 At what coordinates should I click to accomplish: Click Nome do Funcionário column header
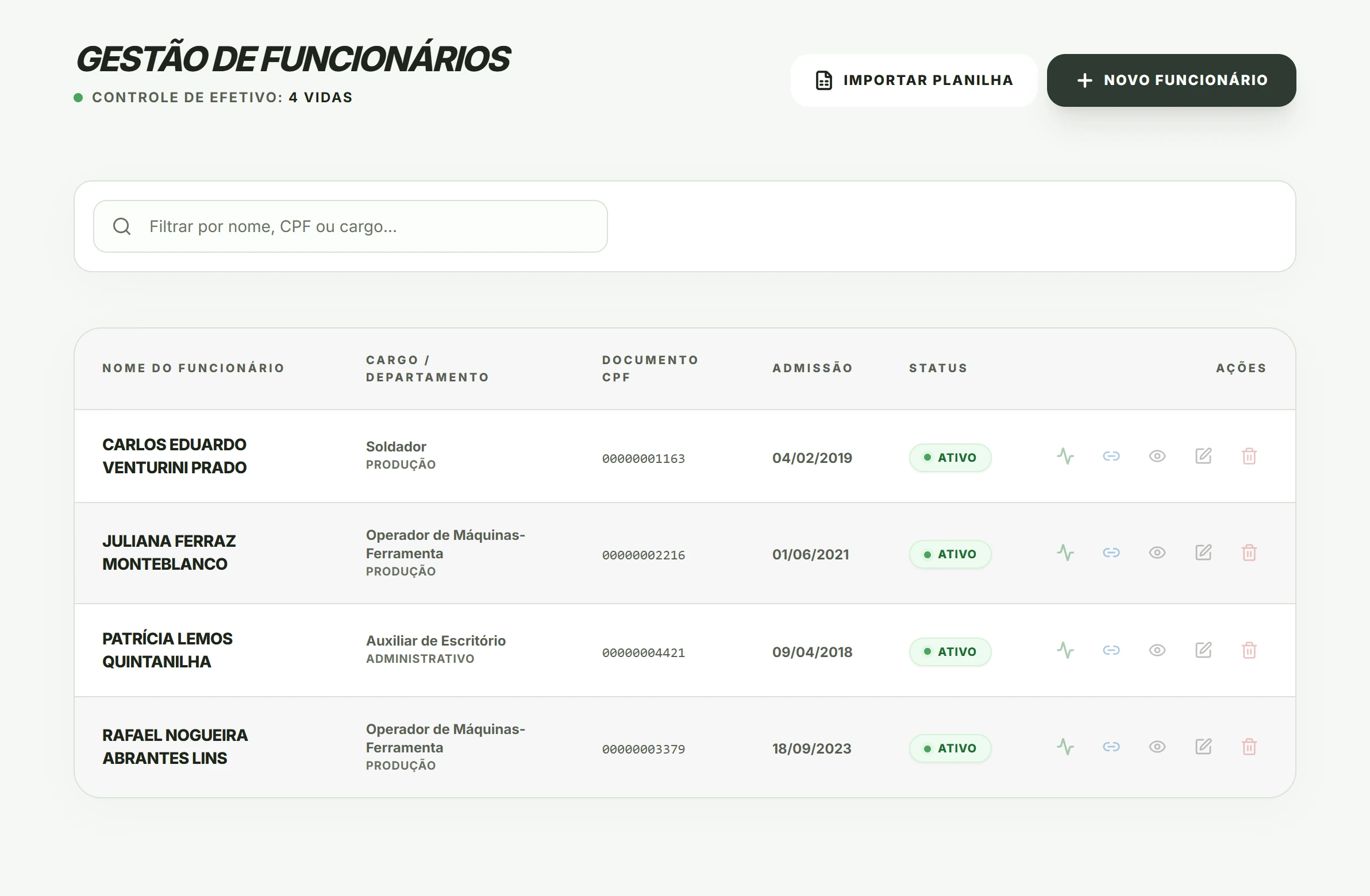[194, 368]
